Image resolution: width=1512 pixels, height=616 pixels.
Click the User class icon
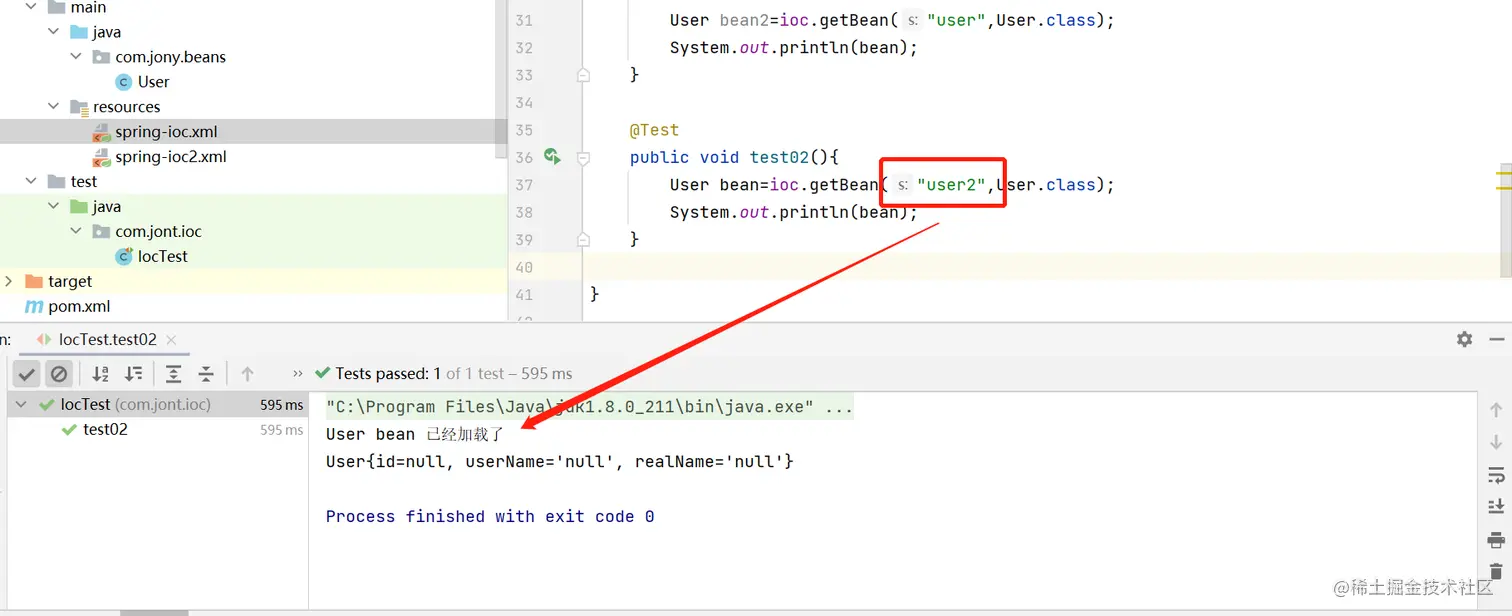click(124, 82)
